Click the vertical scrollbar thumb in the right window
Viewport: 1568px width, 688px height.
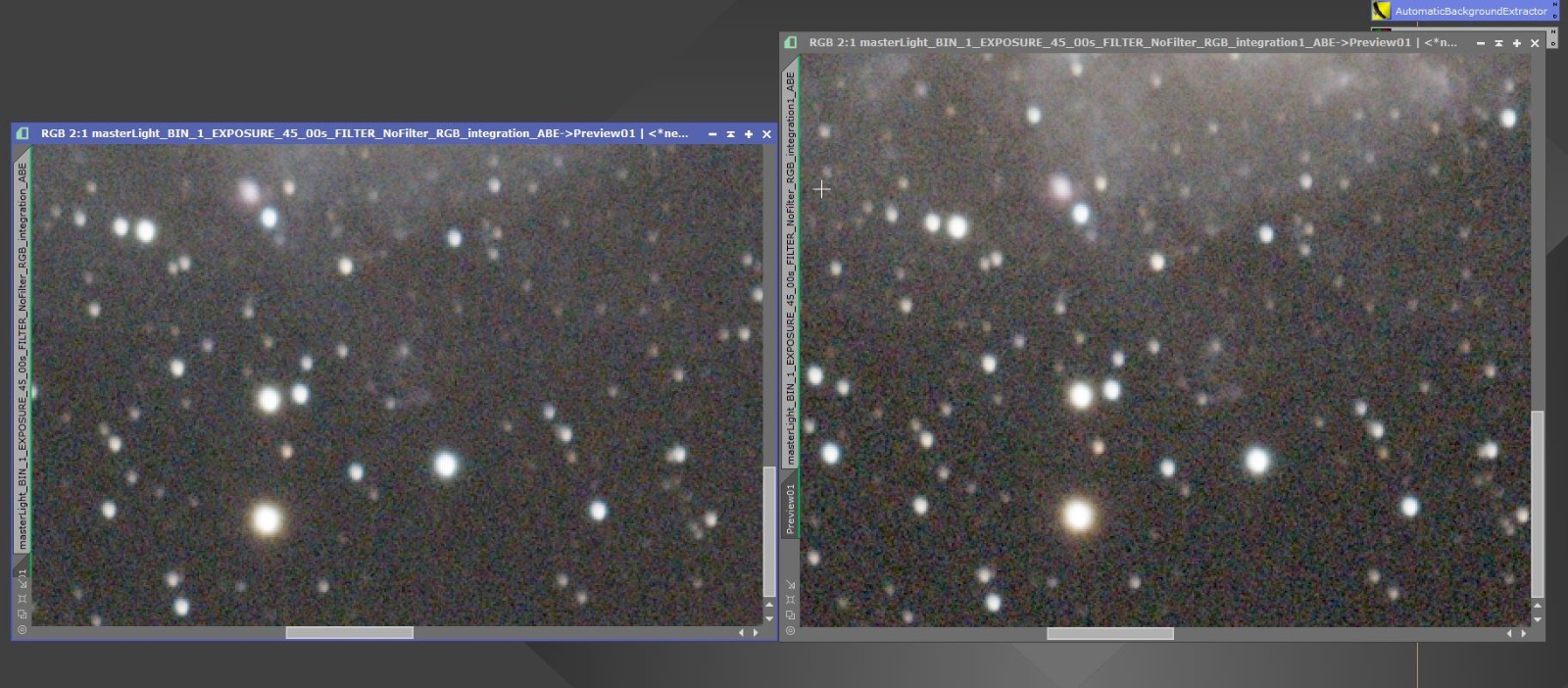tap(1538, 504)
